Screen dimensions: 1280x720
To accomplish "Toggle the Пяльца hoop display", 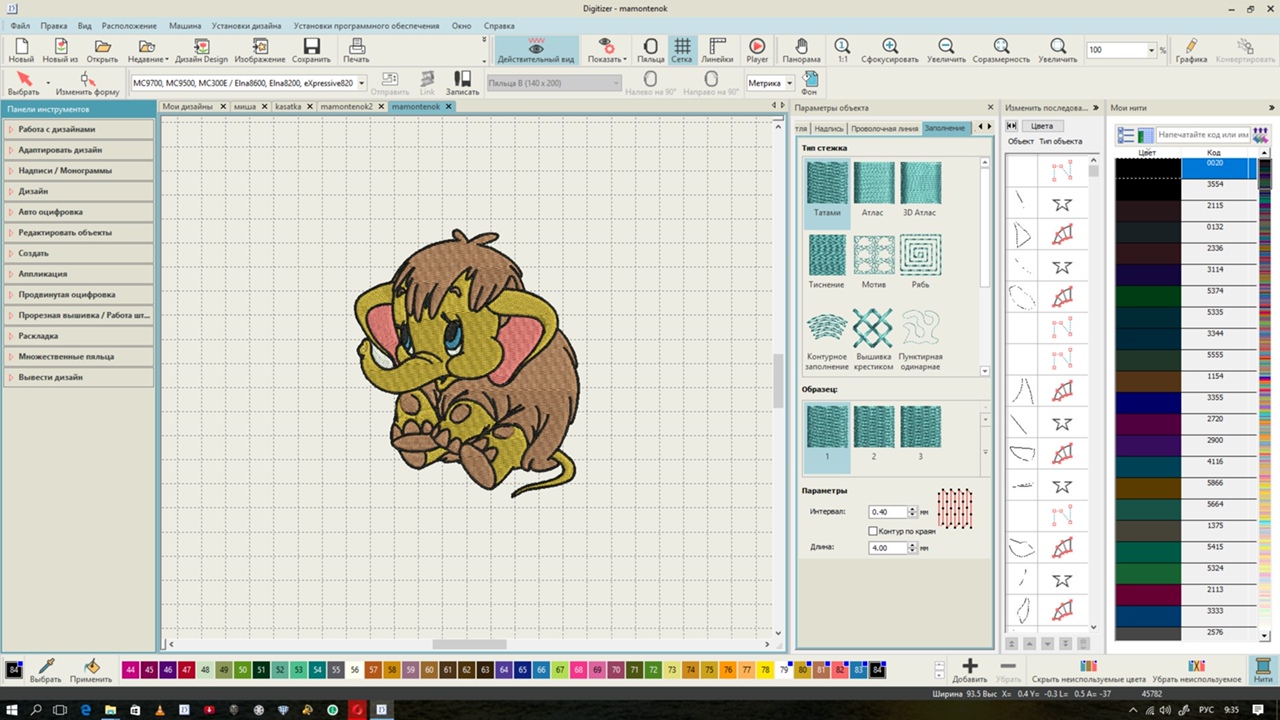I will coord(651,50).
